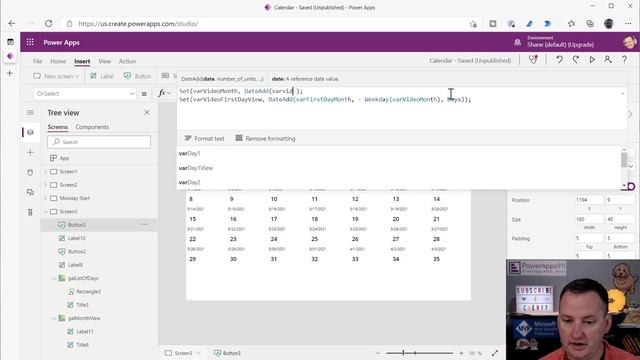The image size is (640, 360).
Task: Open the Share user icon
Action: [x=608, y=60]
